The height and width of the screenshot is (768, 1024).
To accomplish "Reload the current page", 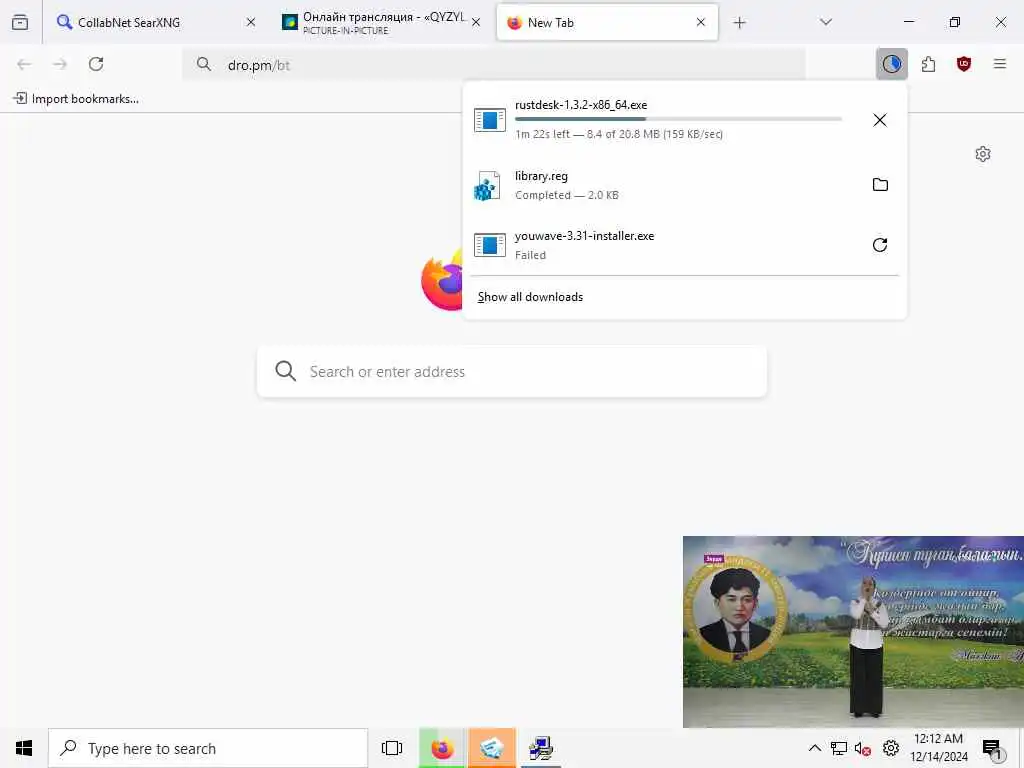I will [96, 64].
